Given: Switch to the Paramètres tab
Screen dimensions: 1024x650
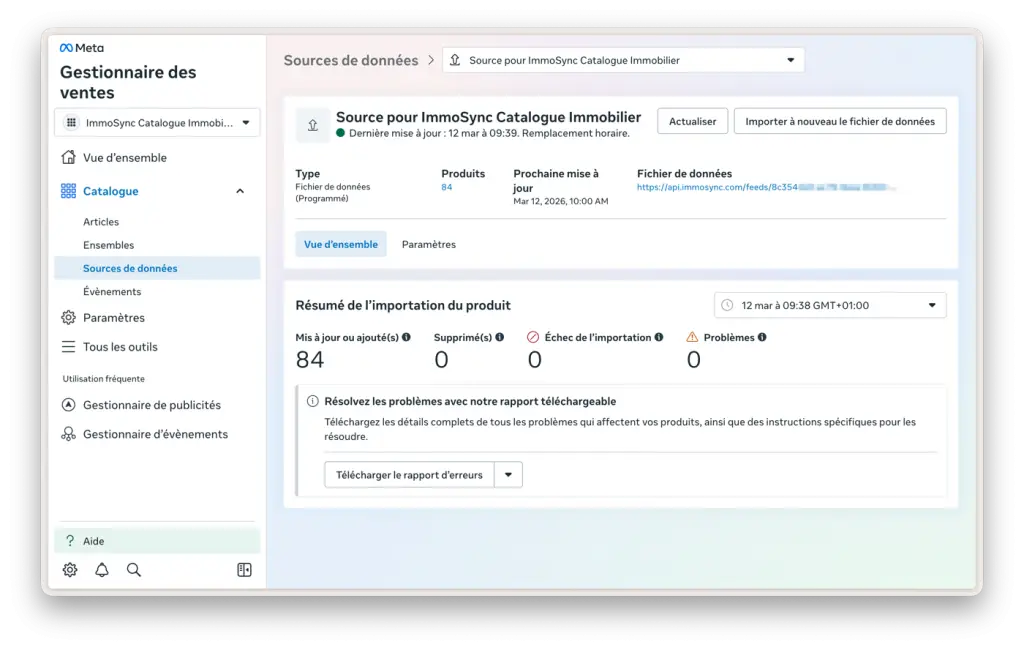Looking at the screenshot, I should pyautogui.click(x=428, y=244).
